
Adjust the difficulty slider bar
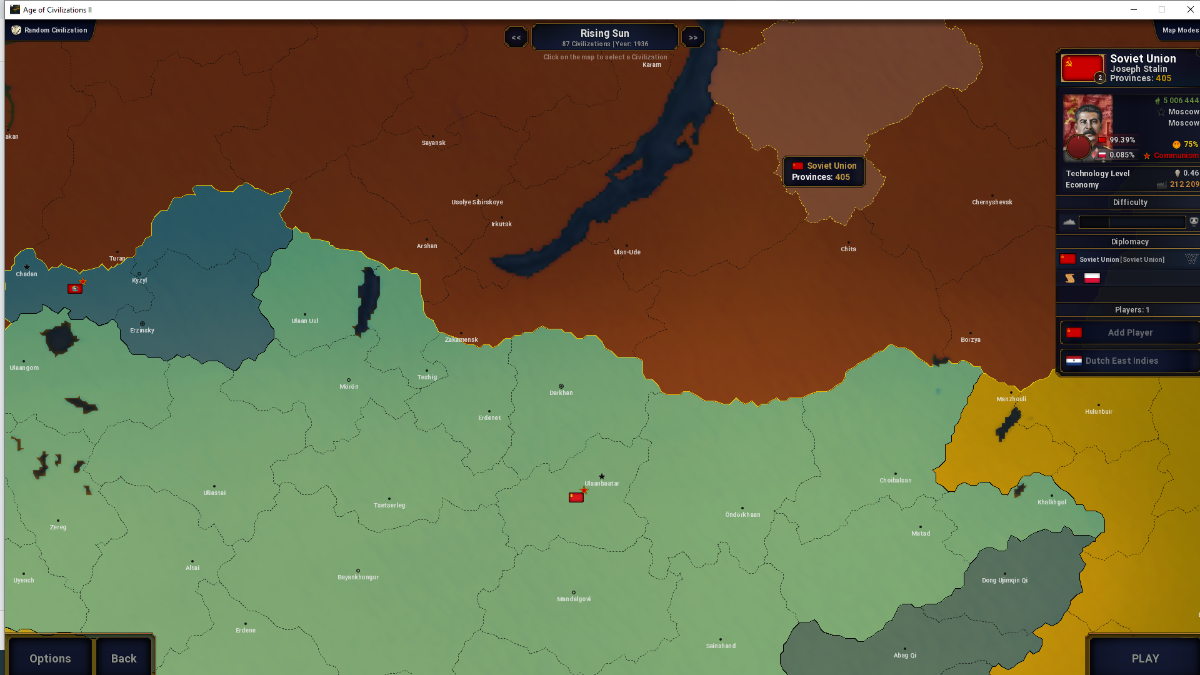click(x=1131, y=222)
